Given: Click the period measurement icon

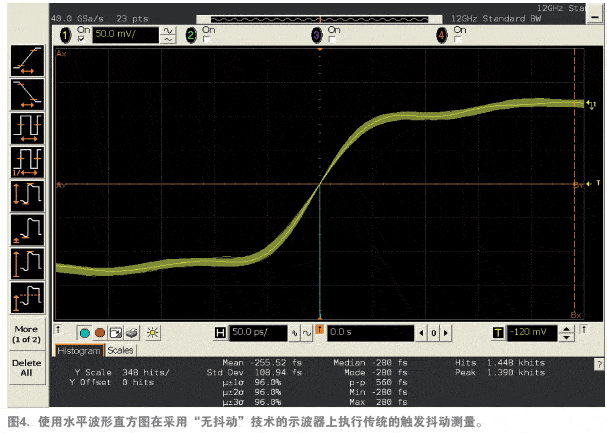Looking at the screenshot, I should (x=26, y=130).
